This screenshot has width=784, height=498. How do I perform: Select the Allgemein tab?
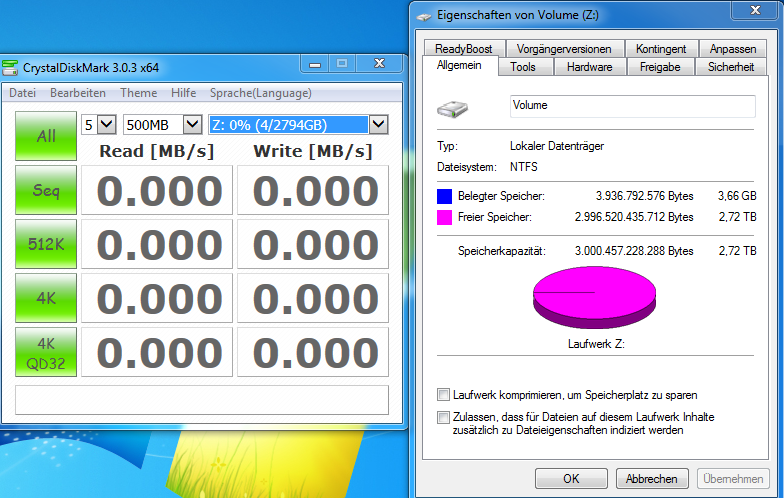click(459, 65)
